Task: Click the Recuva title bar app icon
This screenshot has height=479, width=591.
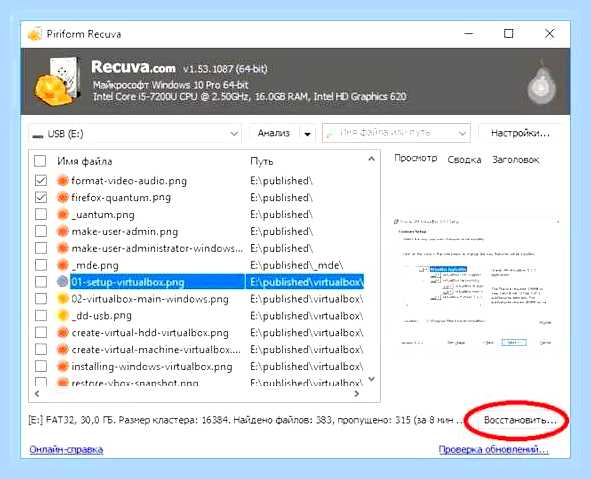Action: pos(35,34)
